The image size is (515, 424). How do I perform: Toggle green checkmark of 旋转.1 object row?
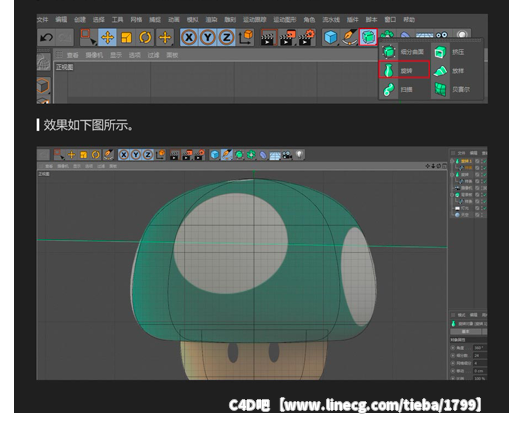484,161
